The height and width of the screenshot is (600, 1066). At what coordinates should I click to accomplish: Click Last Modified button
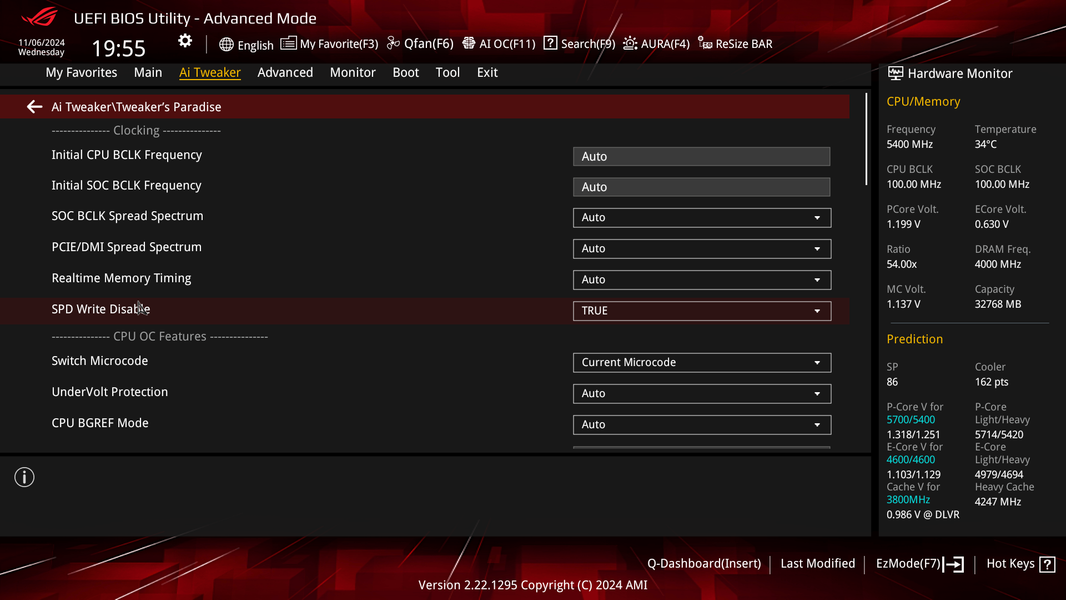tap(818, 563)
